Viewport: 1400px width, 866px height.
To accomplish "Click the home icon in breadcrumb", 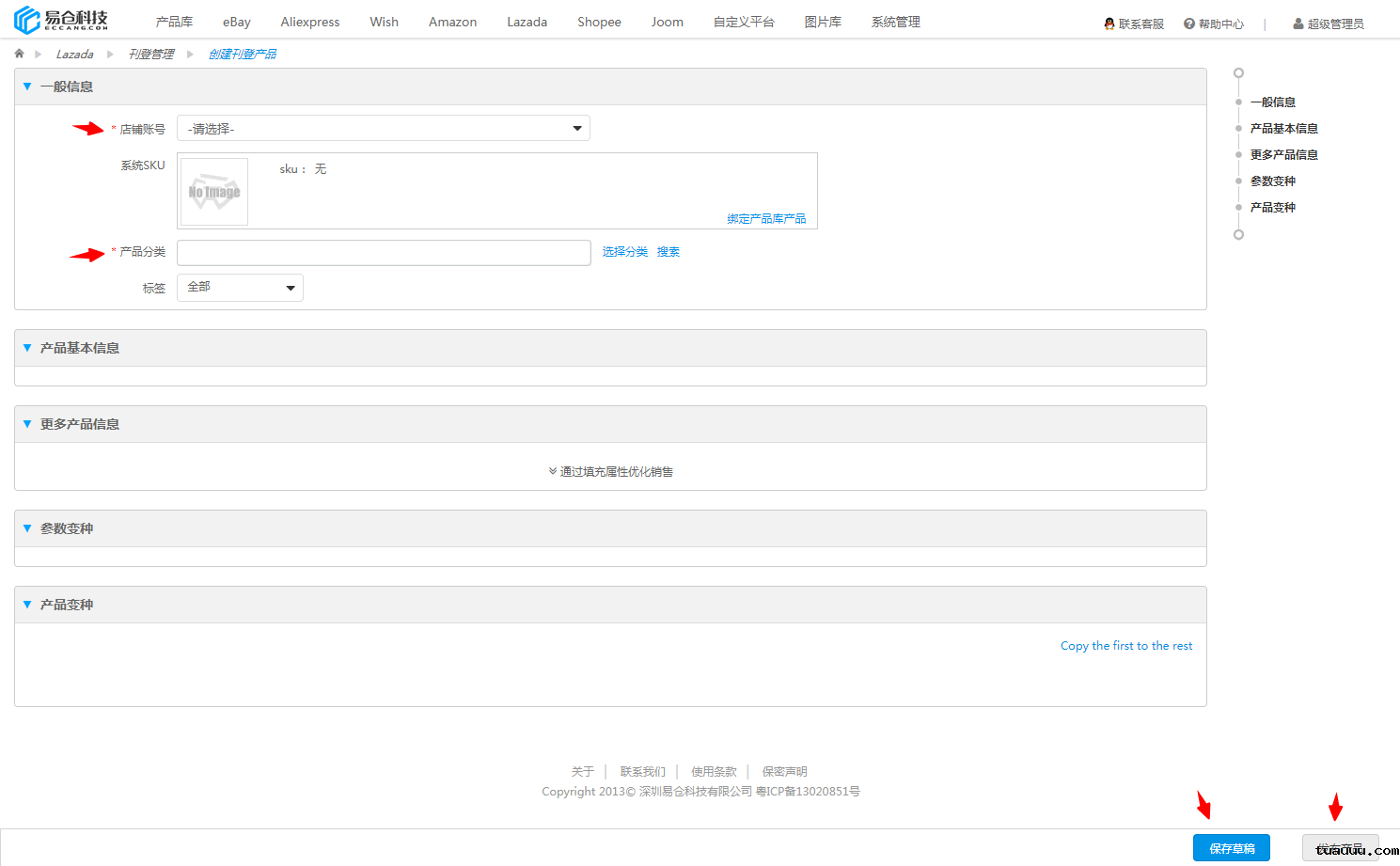I will click(x=19, y=54).
